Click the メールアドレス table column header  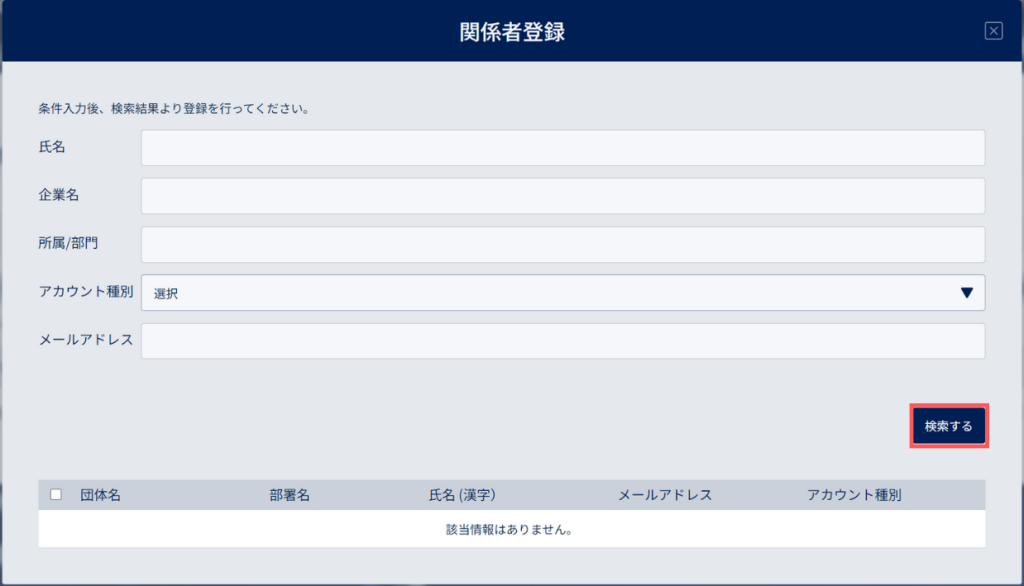[x=665, y=495]
